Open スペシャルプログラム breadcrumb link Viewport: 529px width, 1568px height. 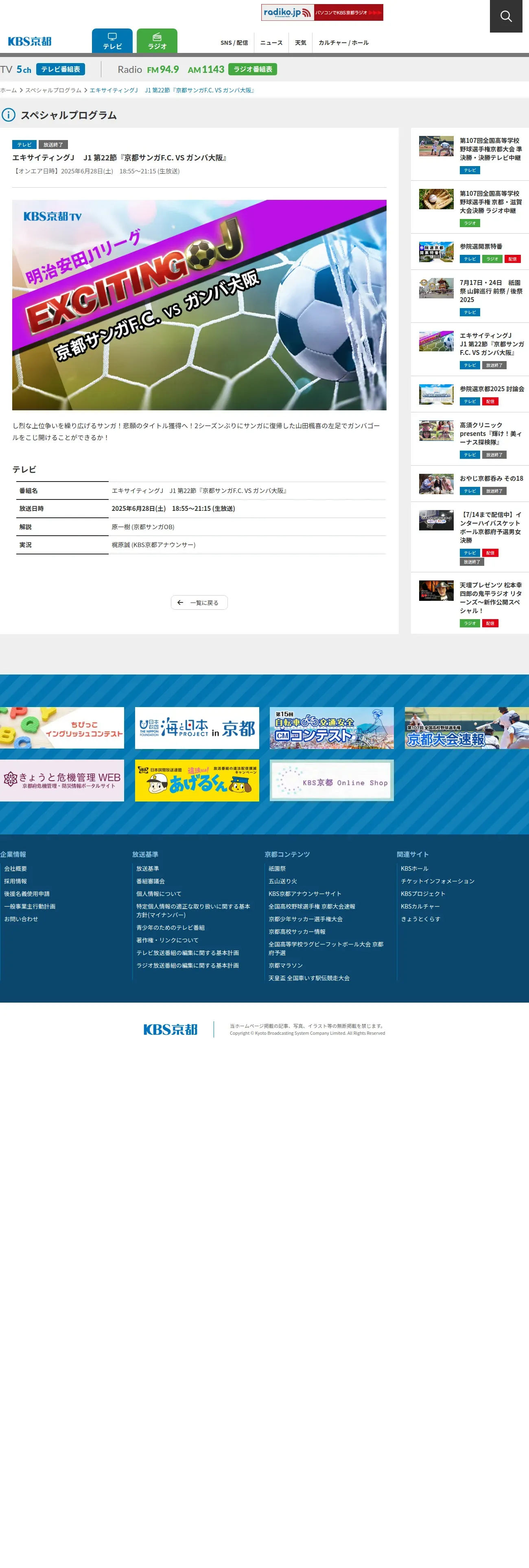(x=53, y=90)
